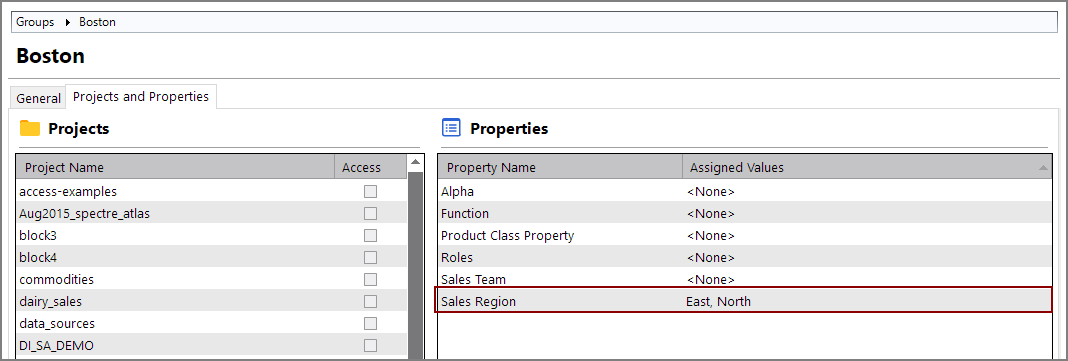Select the Projects and Properties tab

pos(141,97)
